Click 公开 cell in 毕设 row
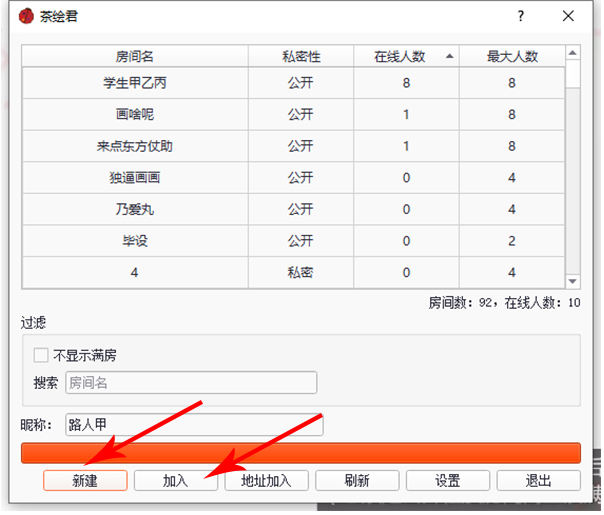 [x=301, y=241]
